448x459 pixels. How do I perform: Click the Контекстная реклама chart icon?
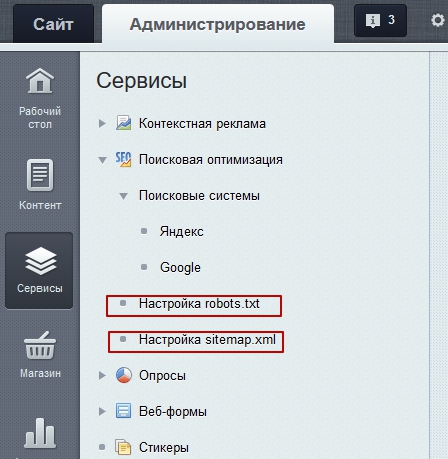coord(123,123)
